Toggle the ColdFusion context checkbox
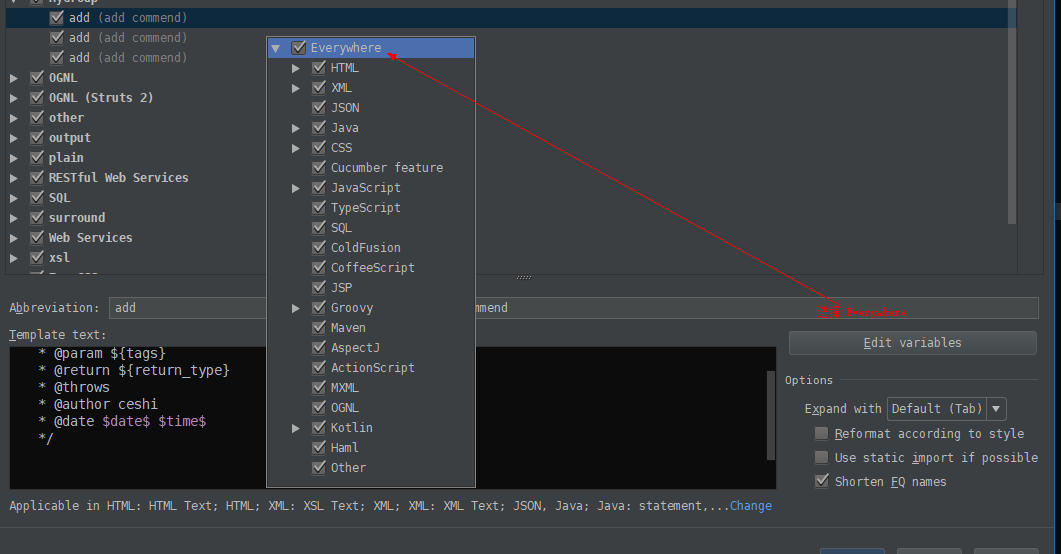Screen dimensions: 1061x554 click(319, 248)
